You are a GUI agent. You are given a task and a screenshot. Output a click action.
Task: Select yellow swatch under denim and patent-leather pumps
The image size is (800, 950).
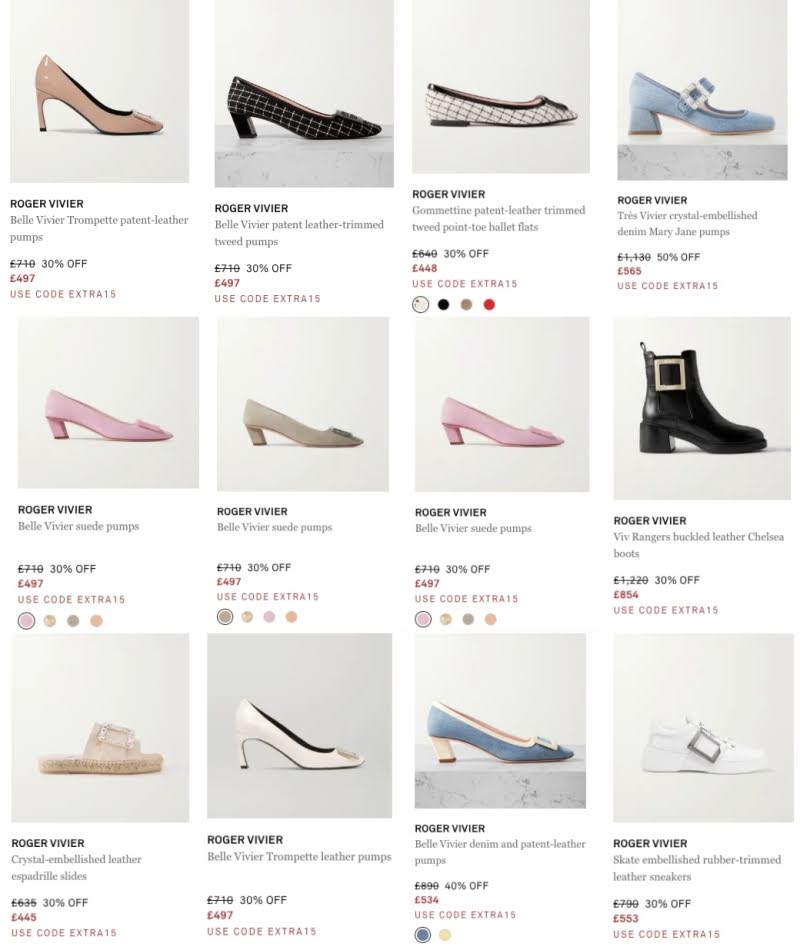[445, 935]
